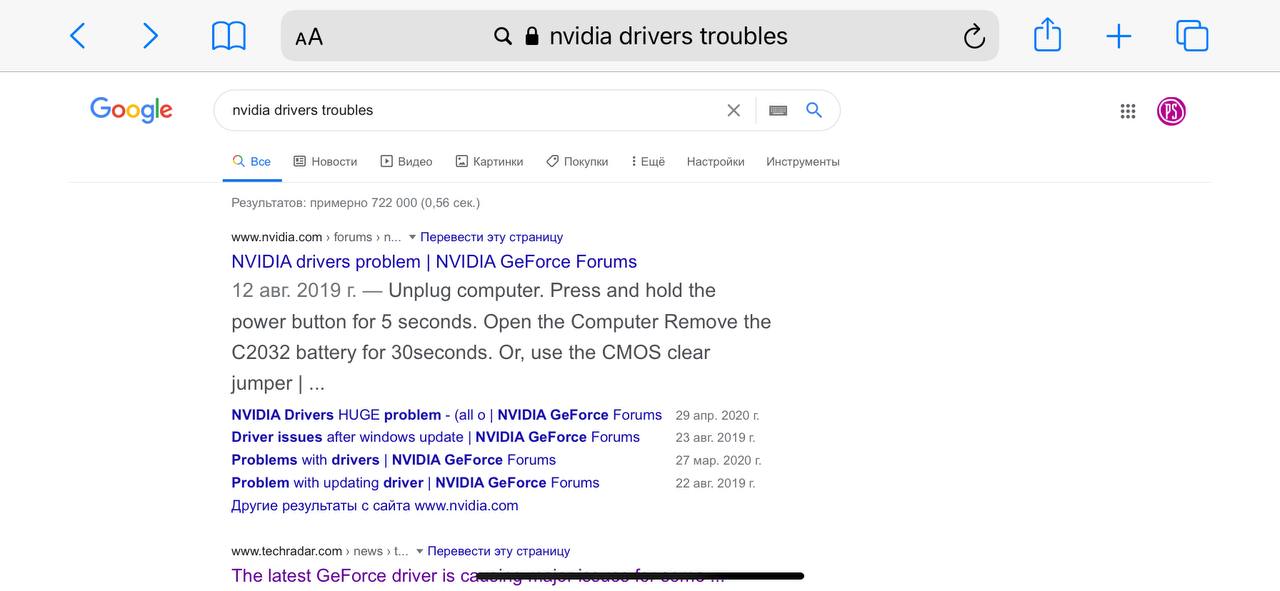This screenshot has height=591, width=1280.
Task: Open Настройки search settings
Action: pos(715,161)
